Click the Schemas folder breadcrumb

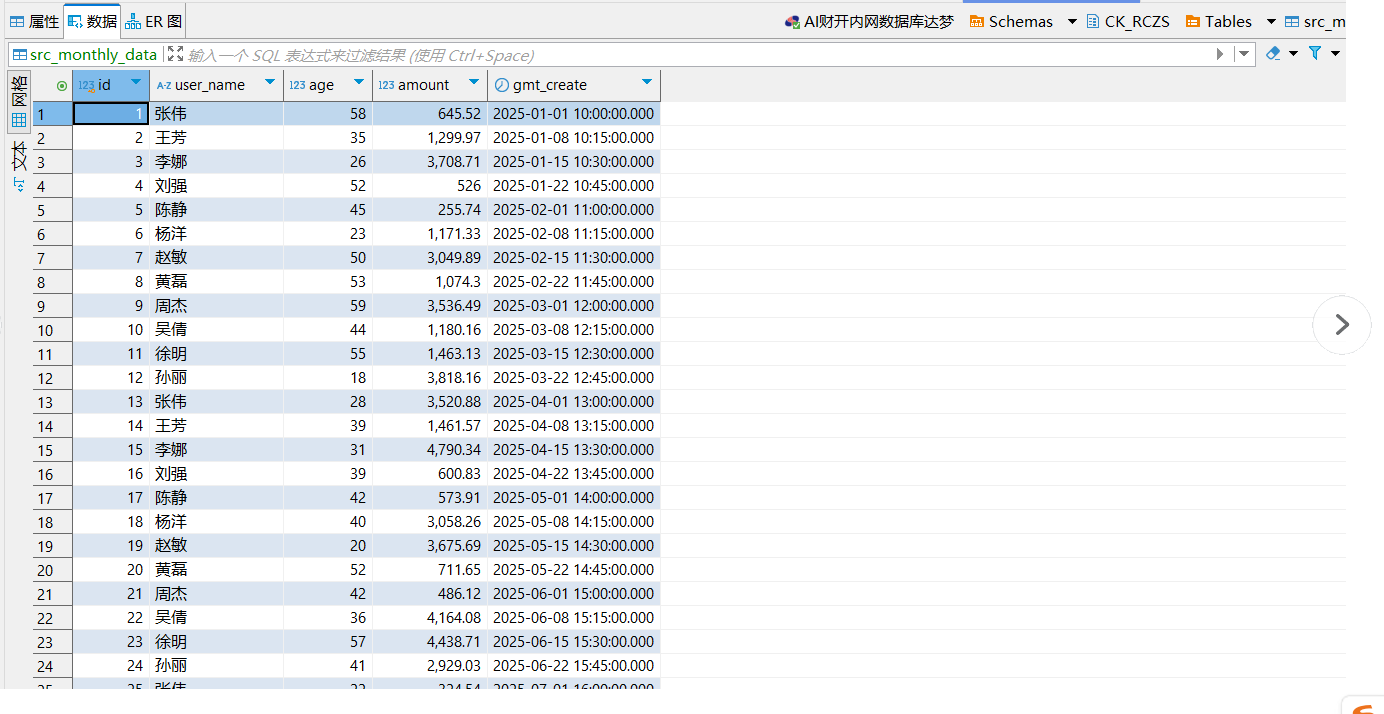[x=1011, y=21]
